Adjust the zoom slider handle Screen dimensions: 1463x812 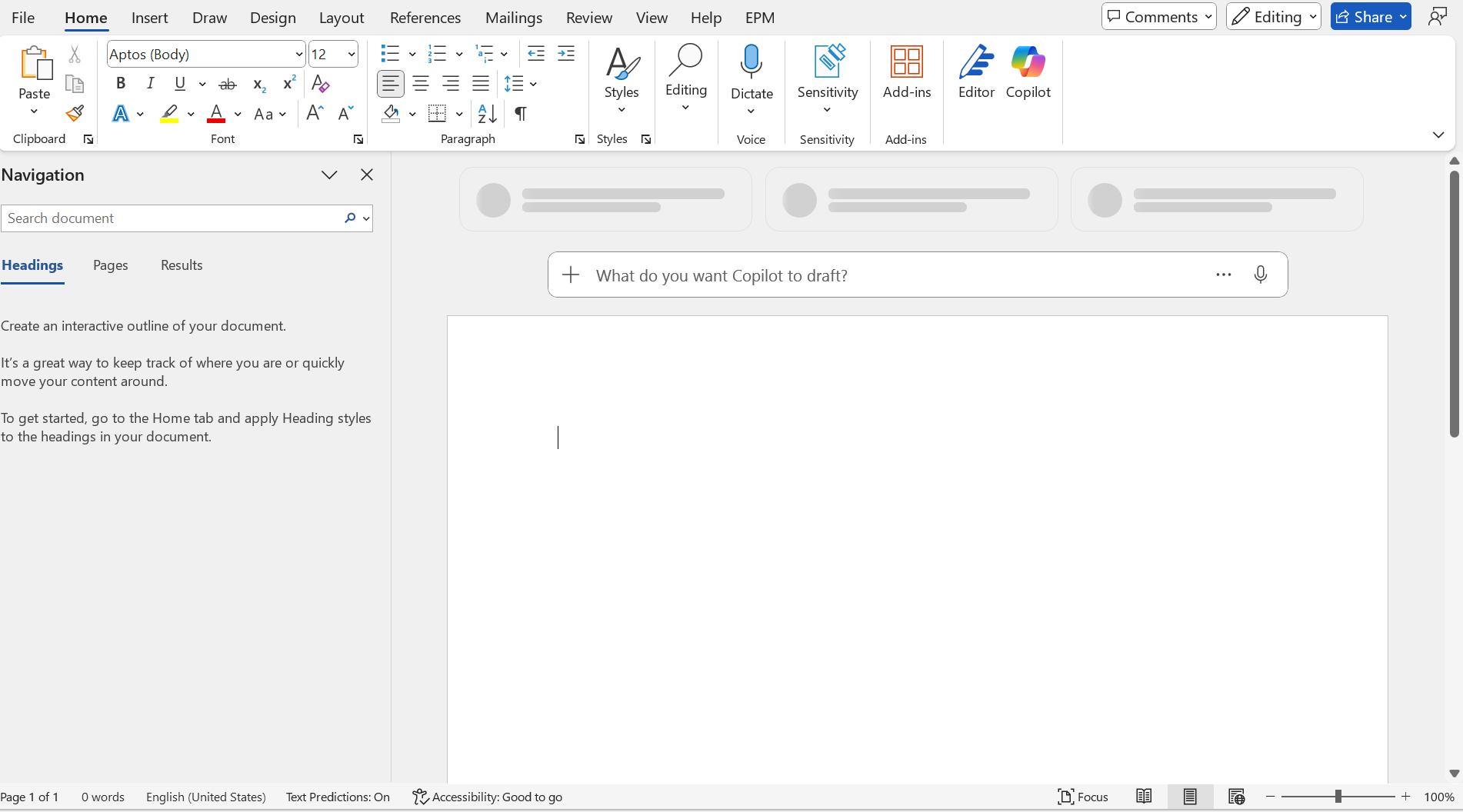click(1338, 797)
